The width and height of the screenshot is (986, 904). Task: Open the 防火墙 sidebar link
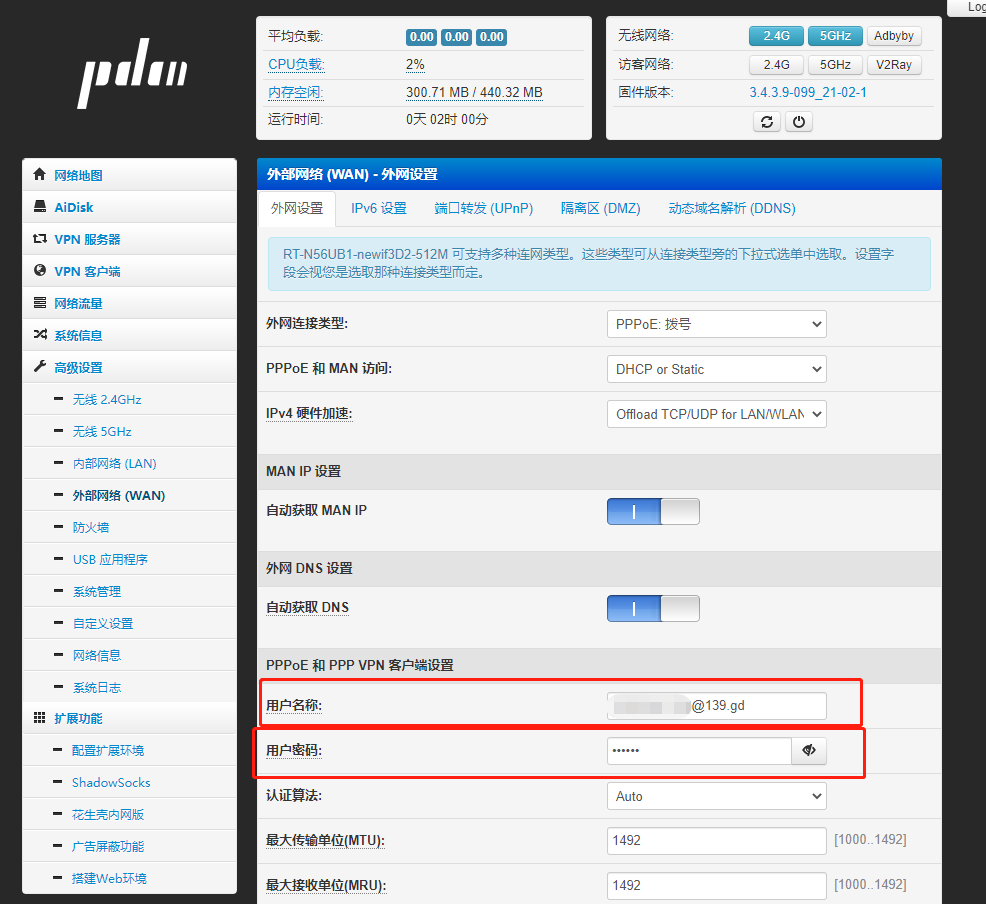pyautogui.click(x=91, y=527)
